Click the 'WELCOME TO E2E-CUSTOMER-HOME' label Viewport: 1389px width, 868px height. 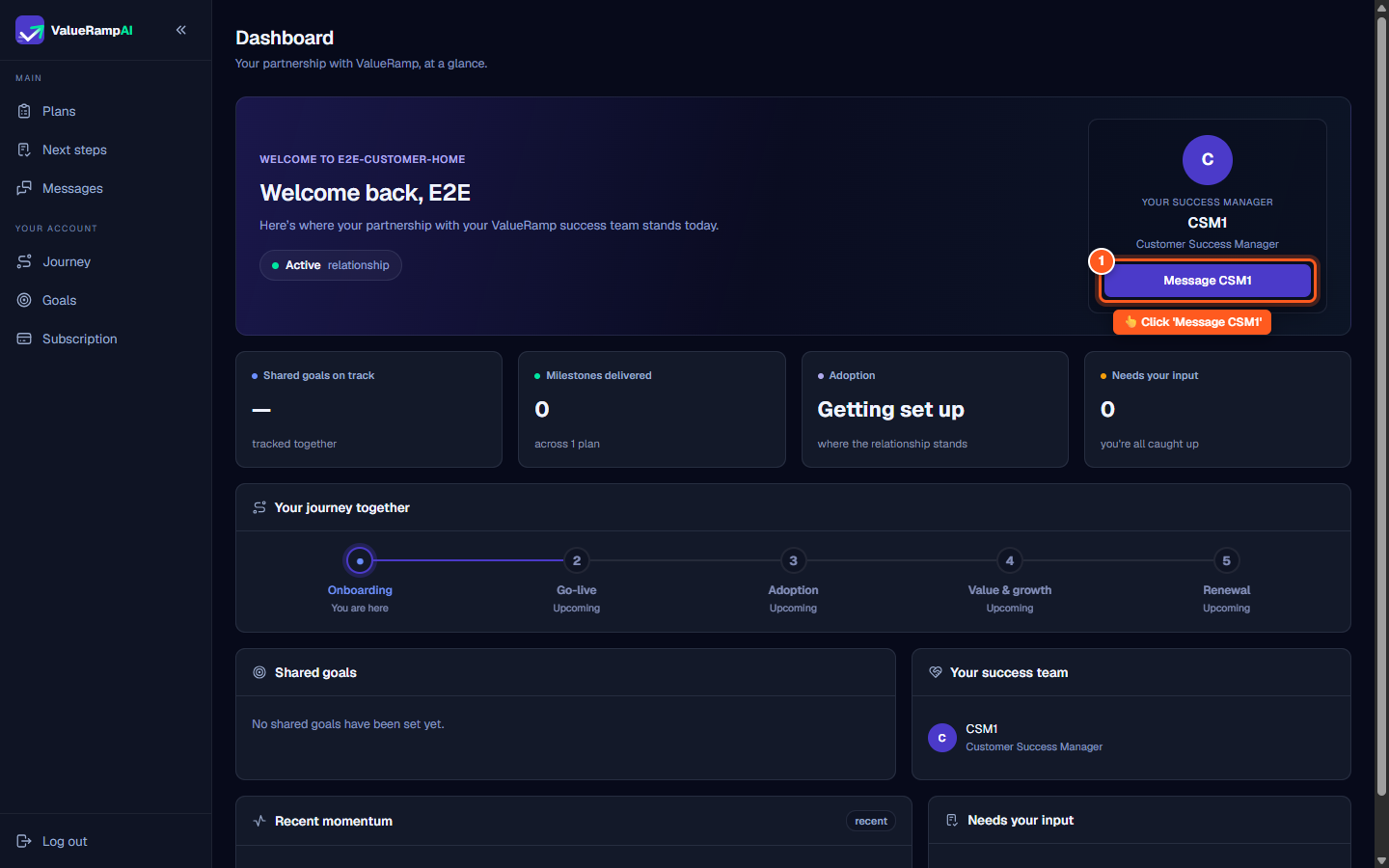point(363,159)
